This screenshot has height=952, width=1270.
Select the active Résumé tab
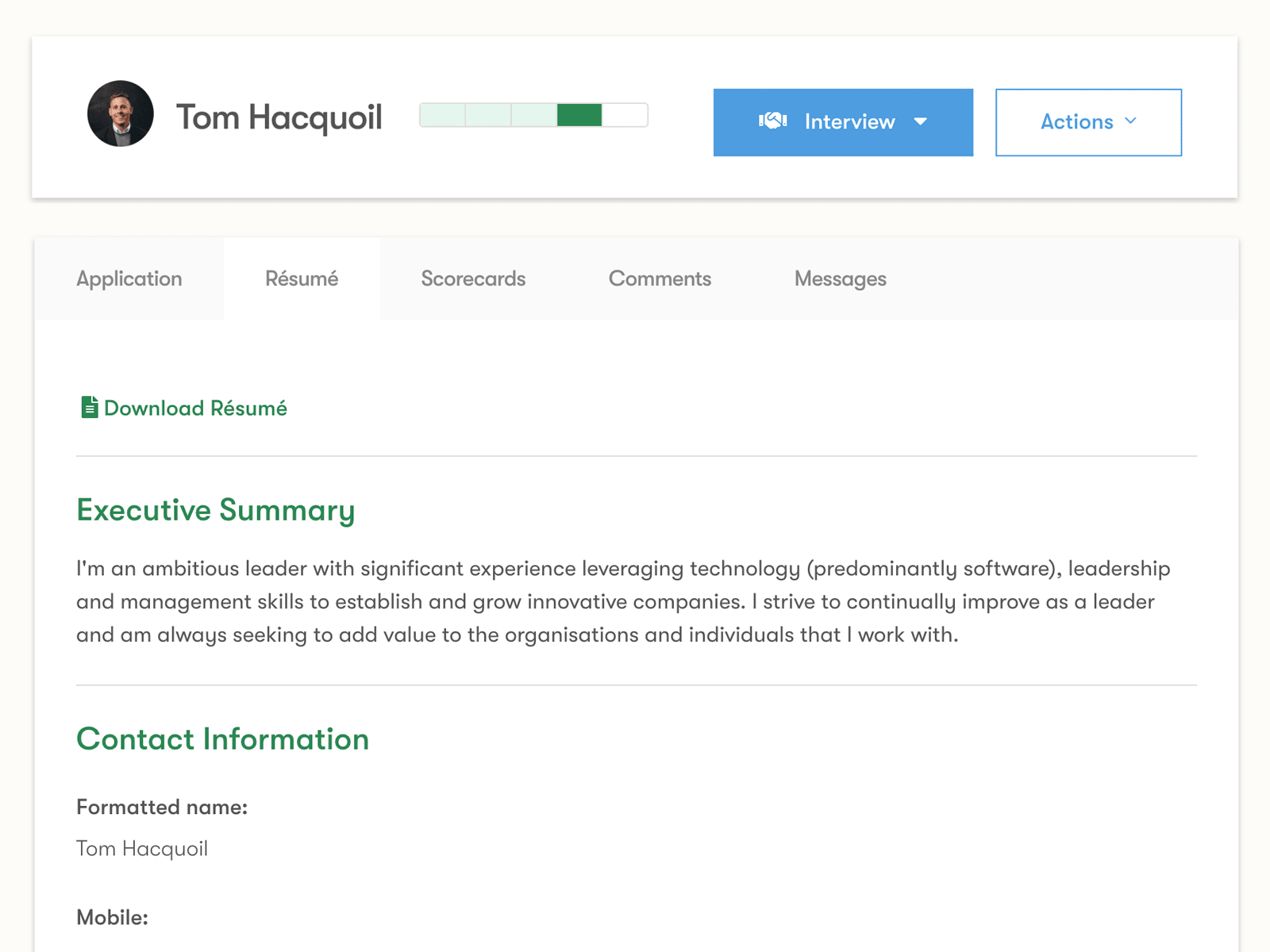click(302, 278)
